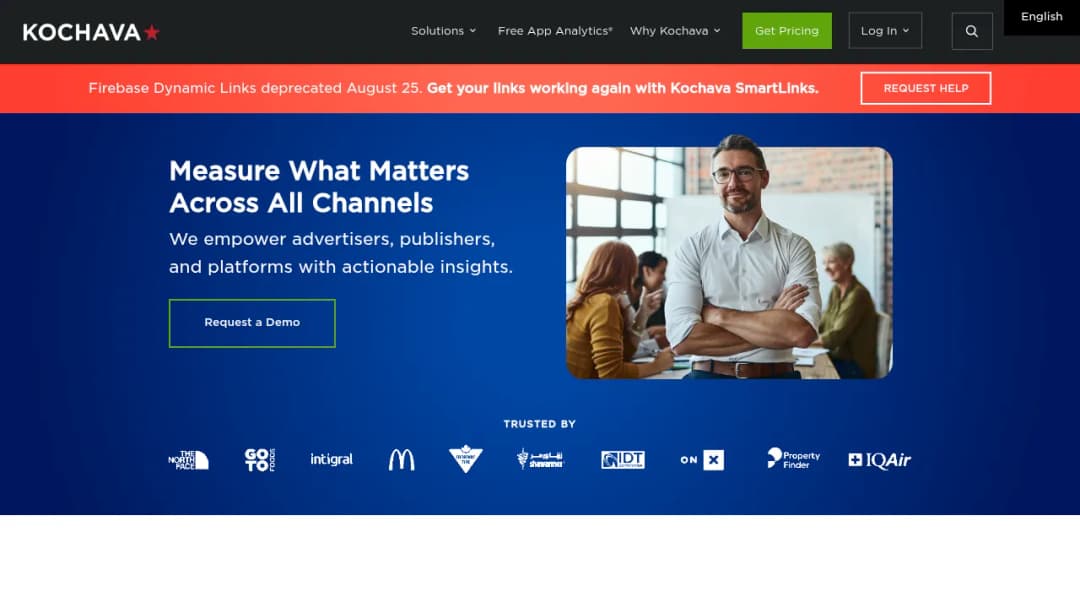Expand the Why Kochava dropdown menu
Viewport: 1080px width, 608px height.
[x=675, y=31]
